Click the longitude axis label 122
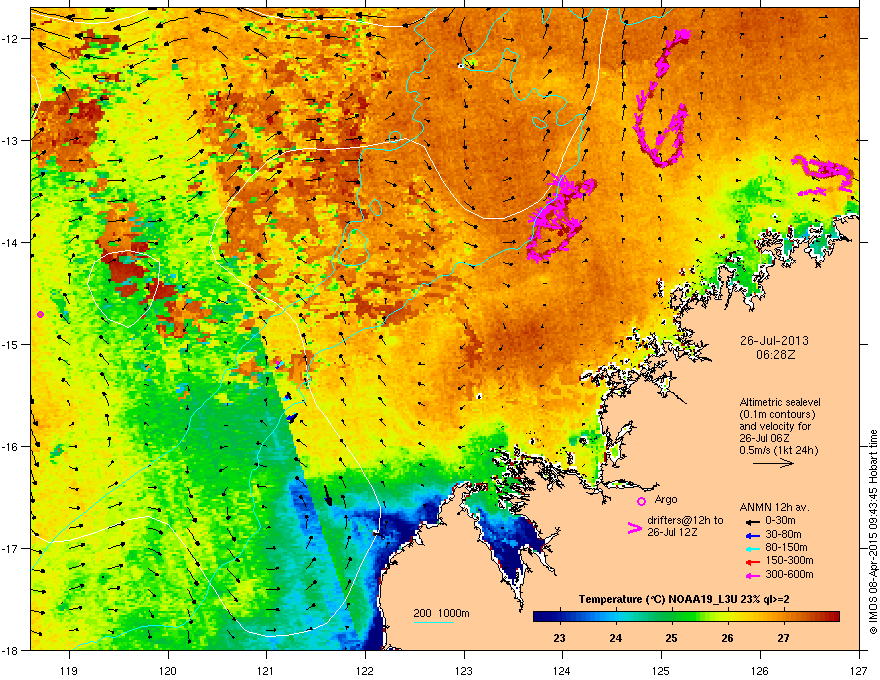 pyautogui.click(x=365, y=670)
